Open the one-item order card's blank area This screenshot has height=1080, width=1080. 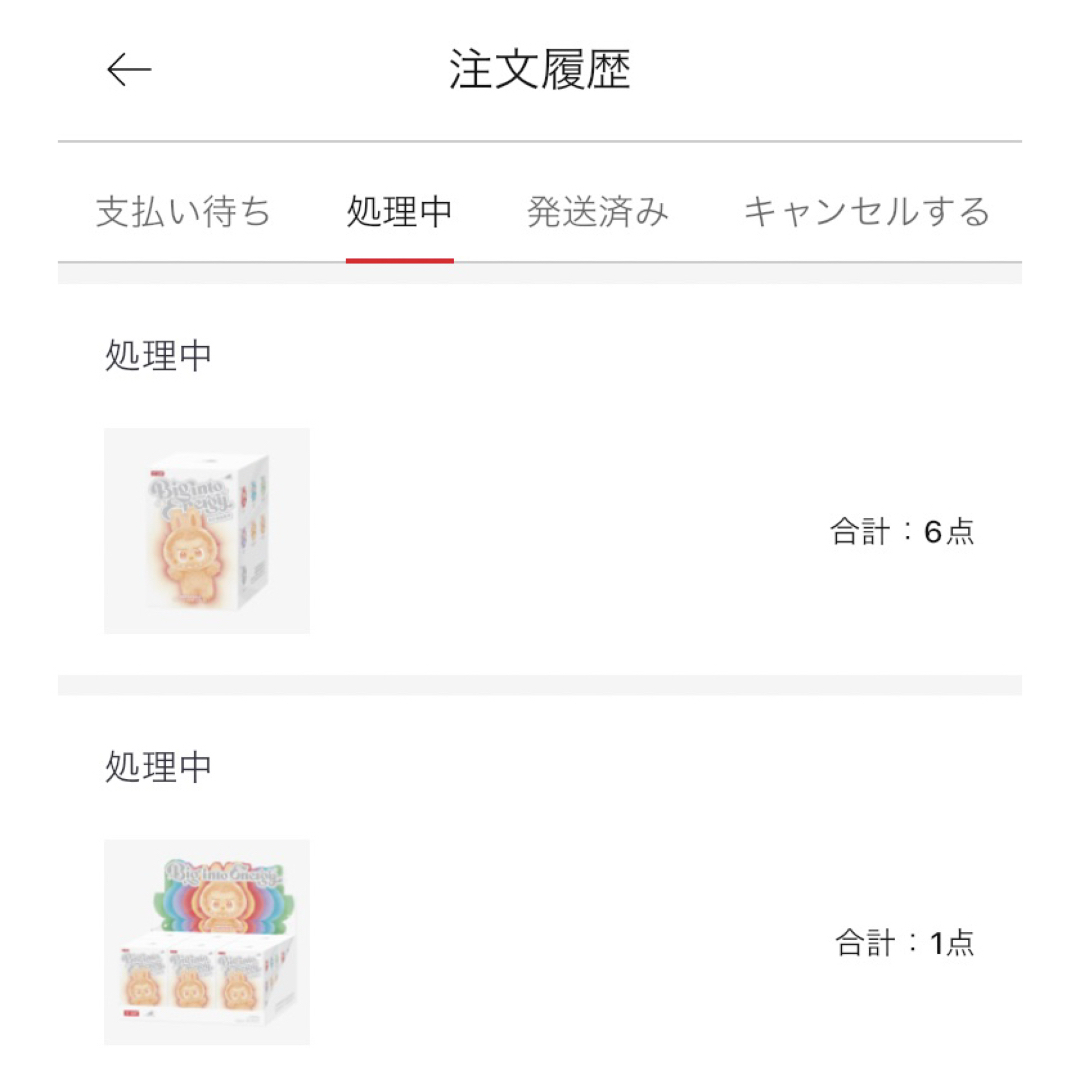coord(565,942)
